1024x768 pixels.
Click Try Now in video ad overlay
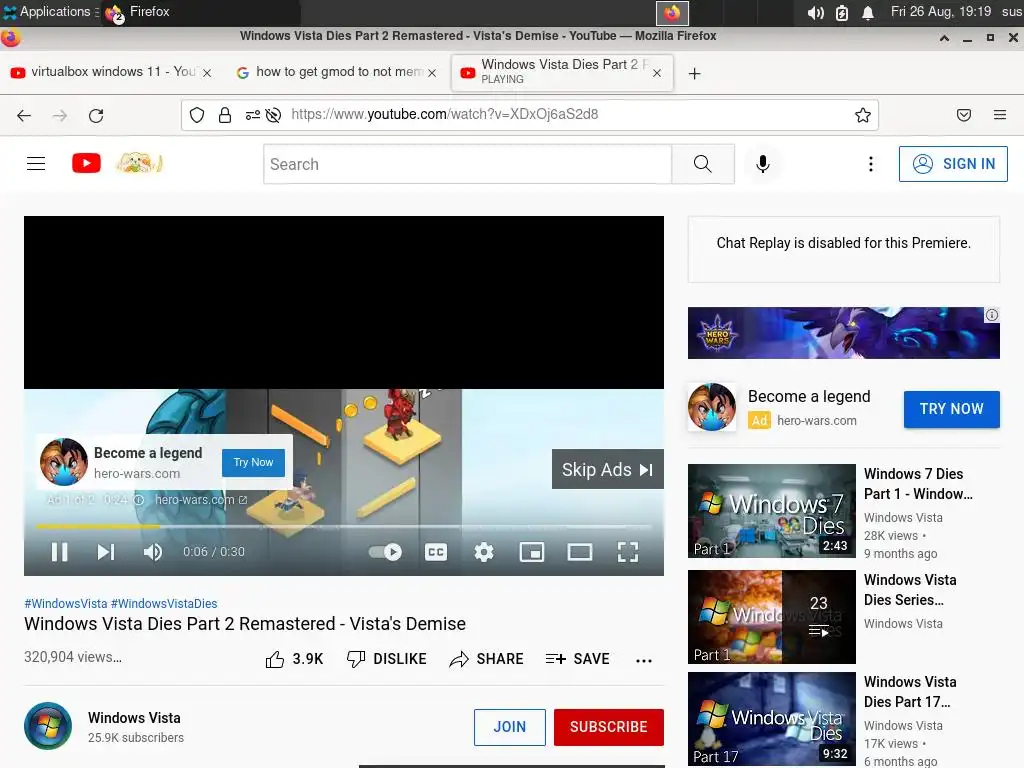253,462
